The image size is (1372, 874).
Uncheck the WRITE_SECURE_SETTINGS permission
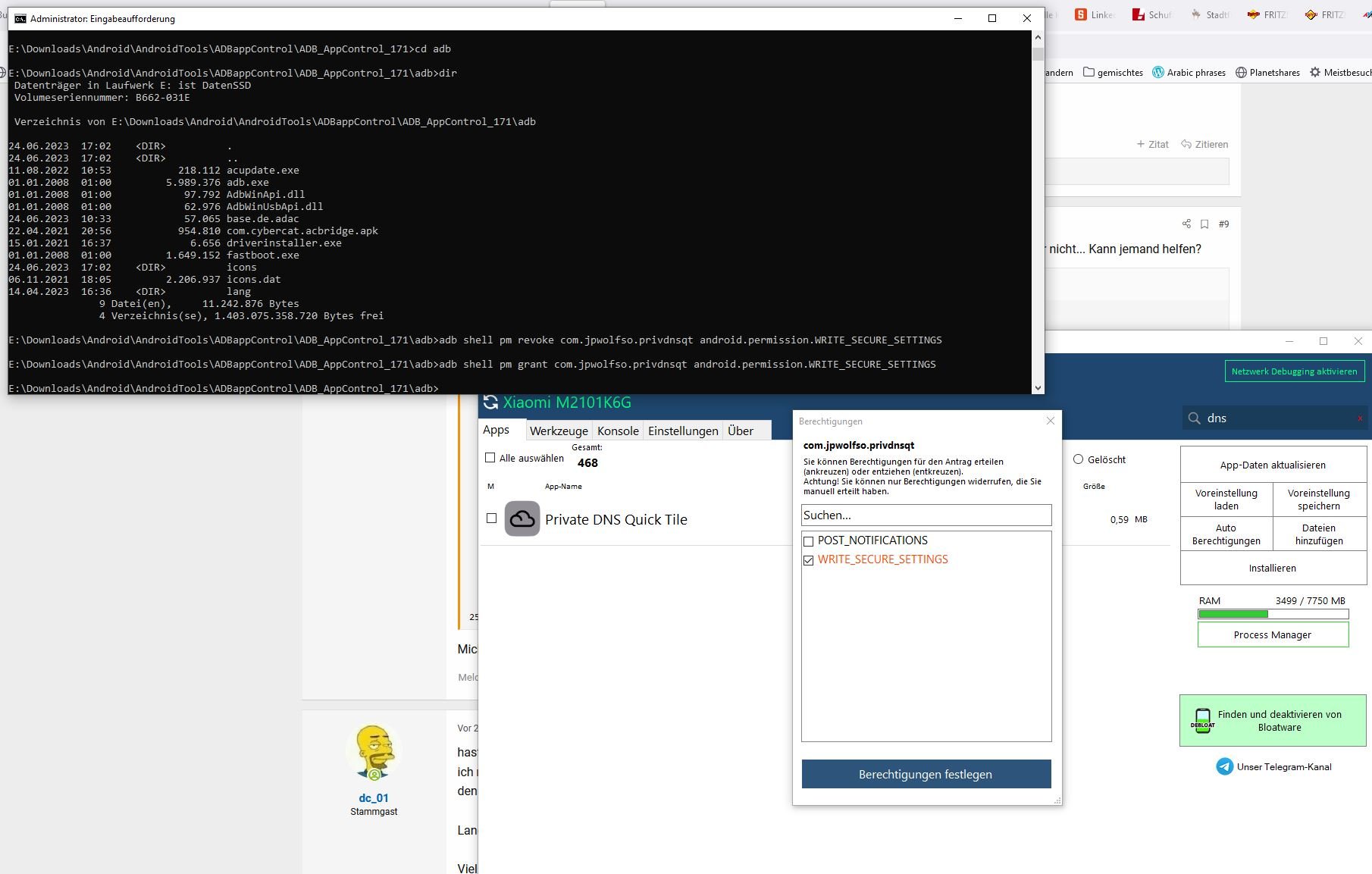tap(808, 560)
